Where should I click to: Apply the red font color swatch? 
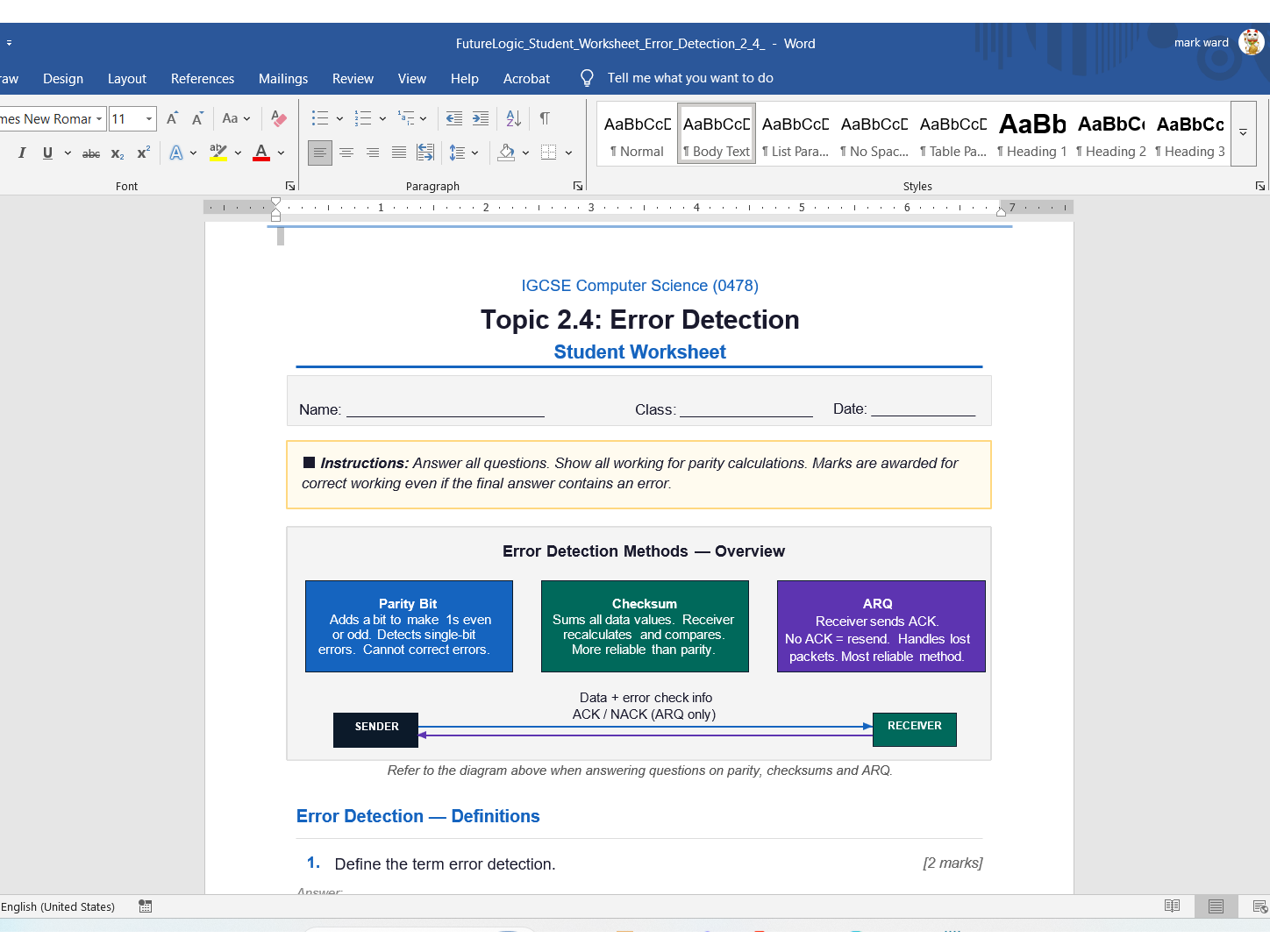click(x=261, y=153)
